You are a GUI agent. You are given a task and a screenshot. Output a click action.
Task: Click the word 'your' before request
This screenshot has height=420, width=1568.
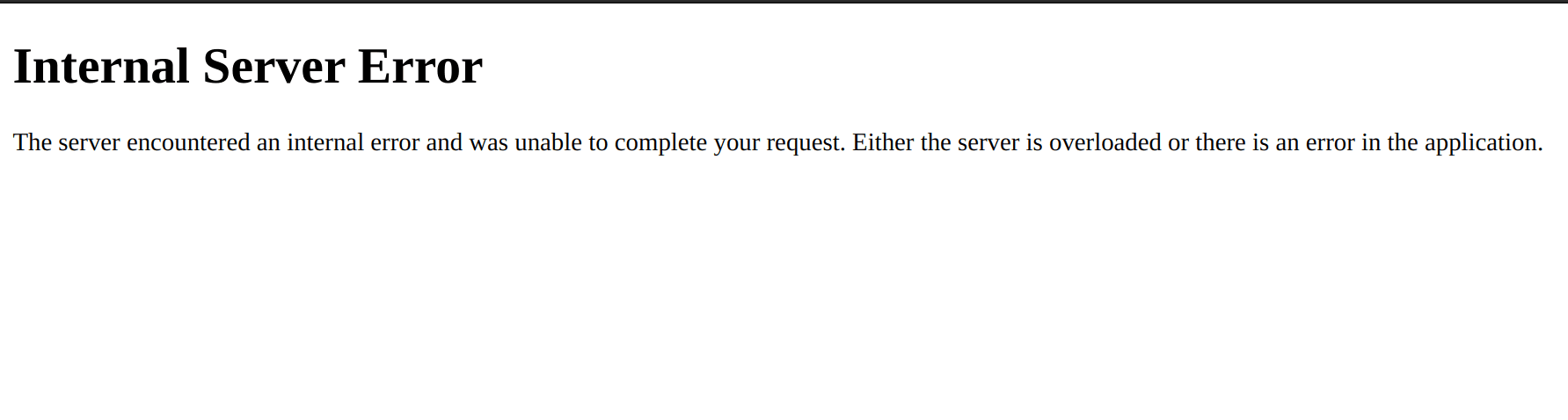(x=737, y=144)
